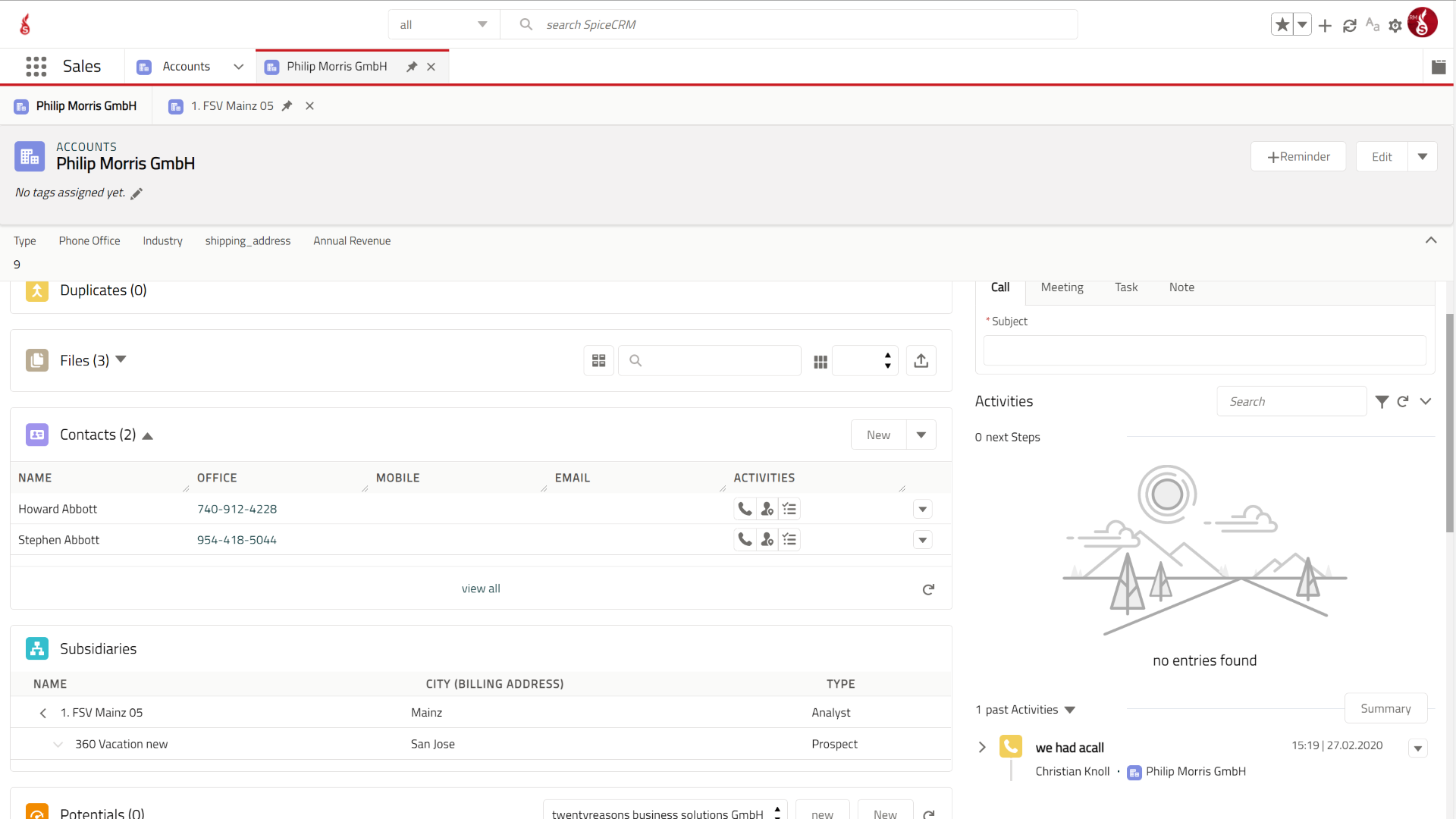Screen dimensions: 1456x819
Task: Create task for Stephen Abbott icon
Action: 789,539
